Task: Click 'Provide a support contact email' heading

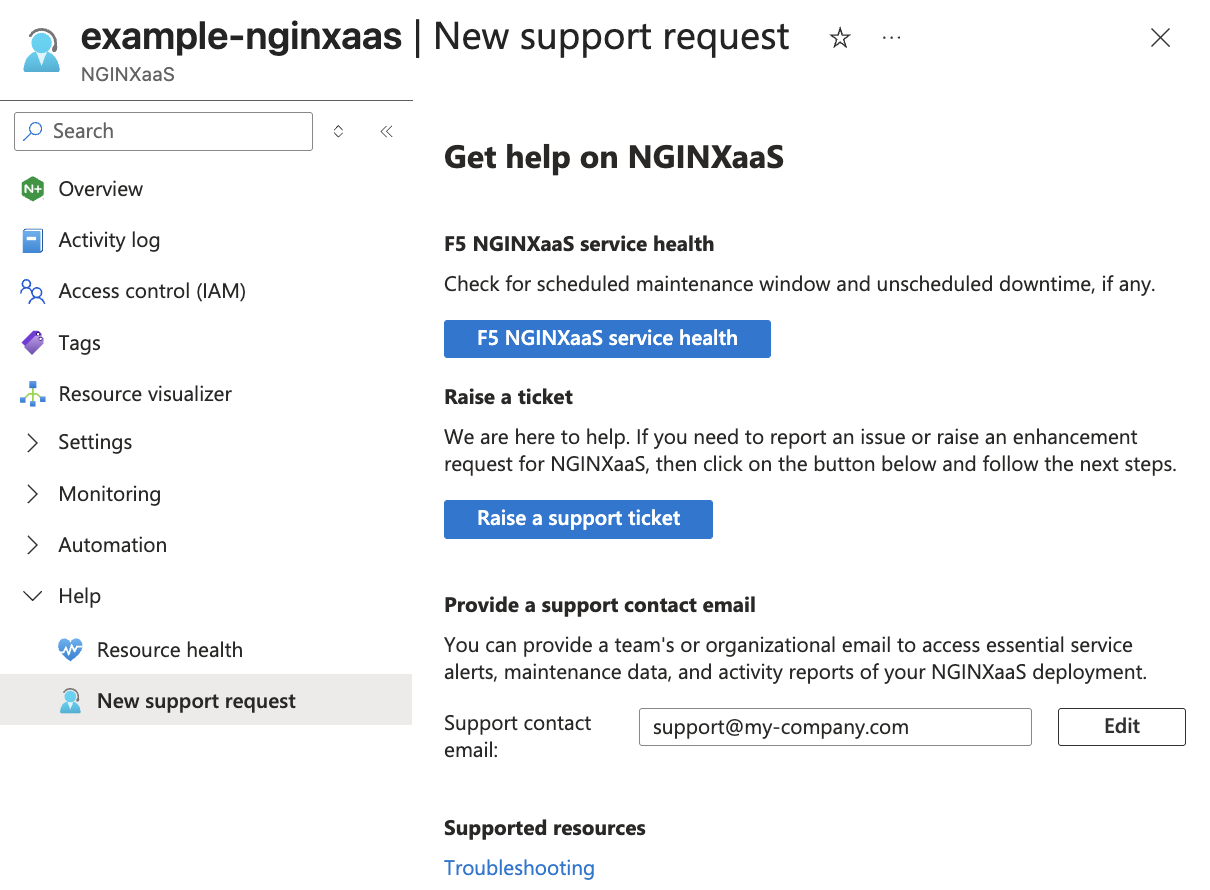Action: tap(600, 605)
